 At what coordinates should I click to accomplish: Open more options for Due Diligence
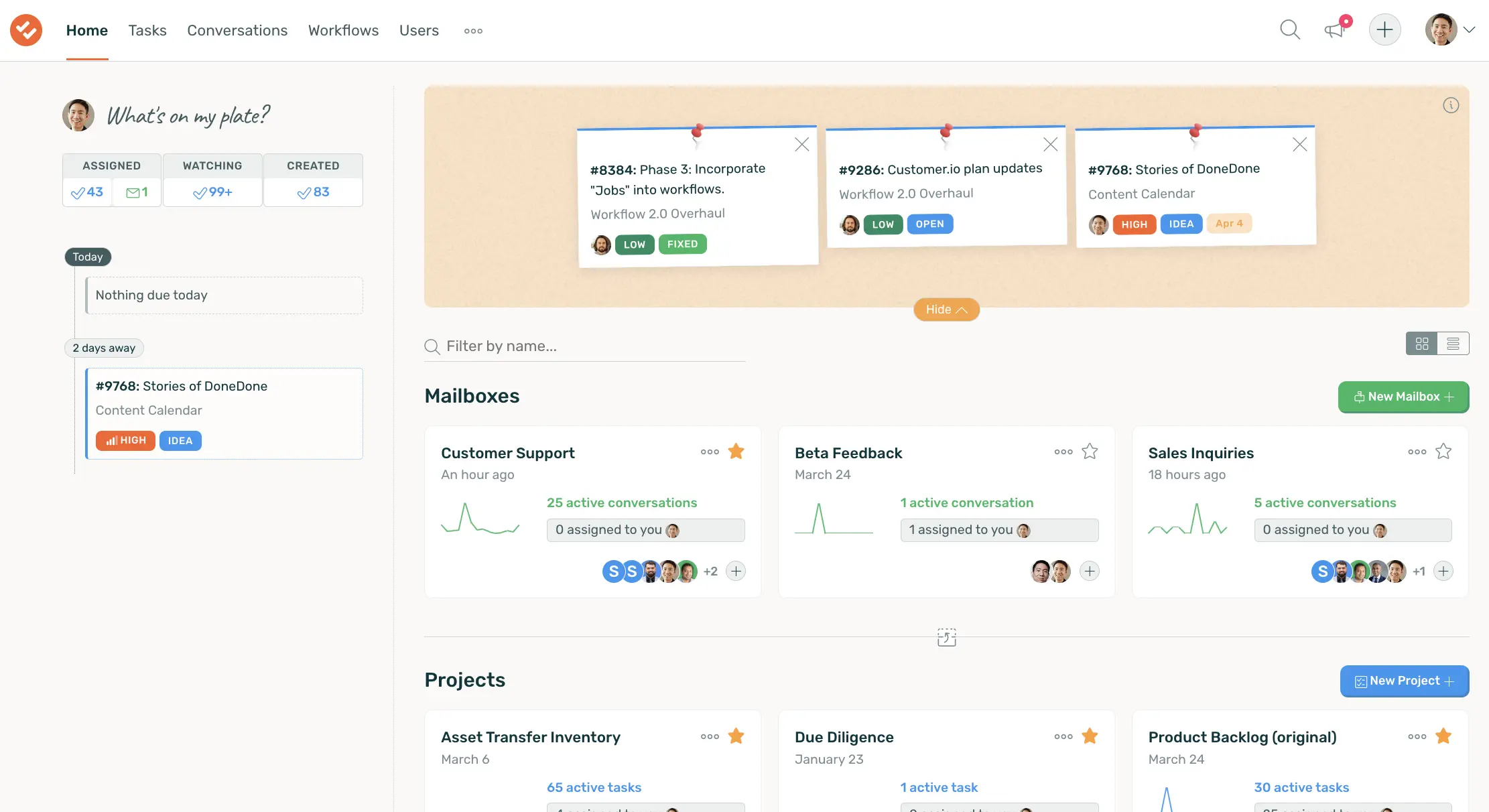[1063, 737]
